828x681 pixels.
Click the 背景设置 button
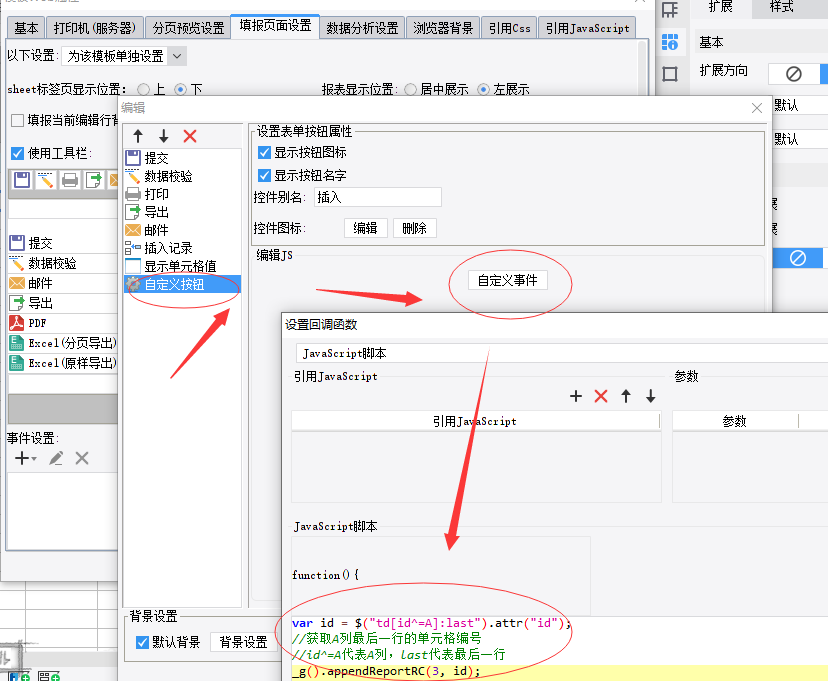(x=243, y=642)
